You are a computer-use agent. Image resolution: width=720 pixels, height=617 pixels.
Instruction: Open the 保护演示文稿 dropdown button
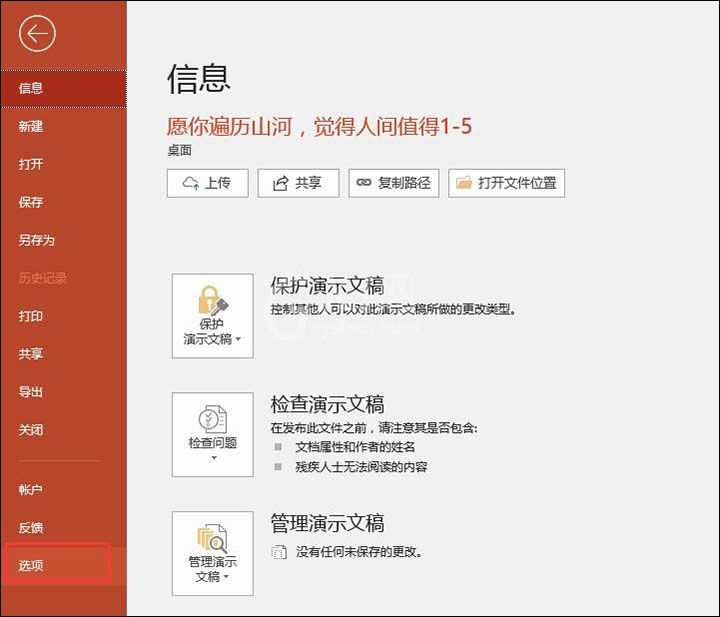coord(213,316)
